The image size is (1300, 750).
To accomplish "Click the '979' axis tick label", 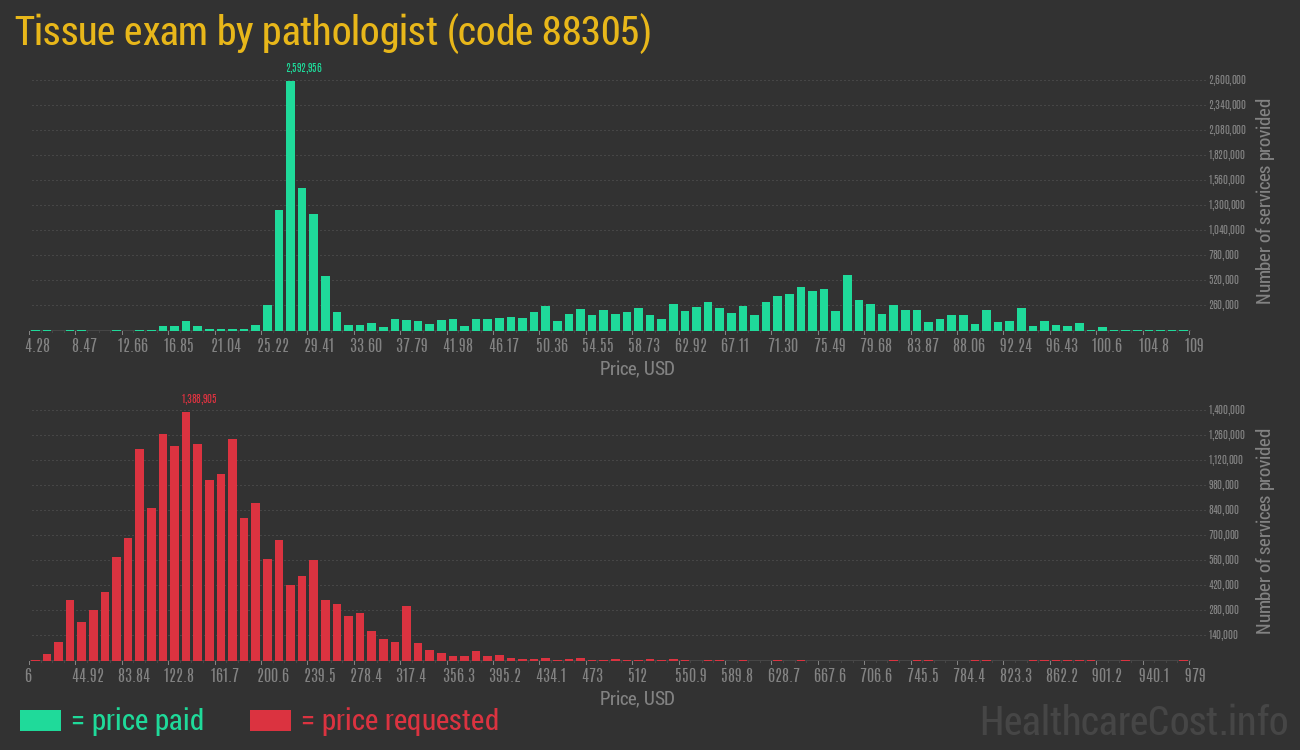I will (1193, 676).
